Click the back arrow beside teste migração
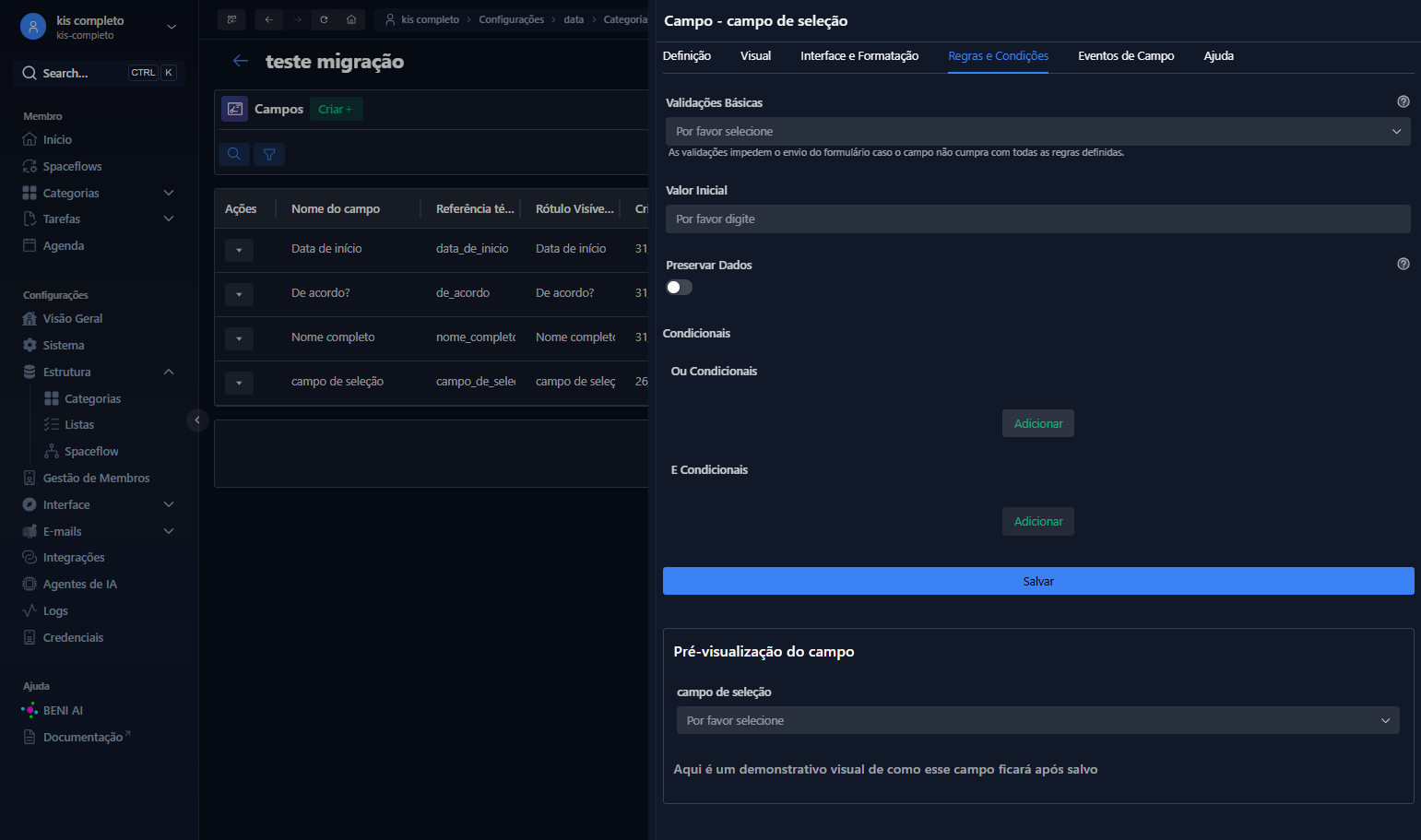 pos(241,61)
